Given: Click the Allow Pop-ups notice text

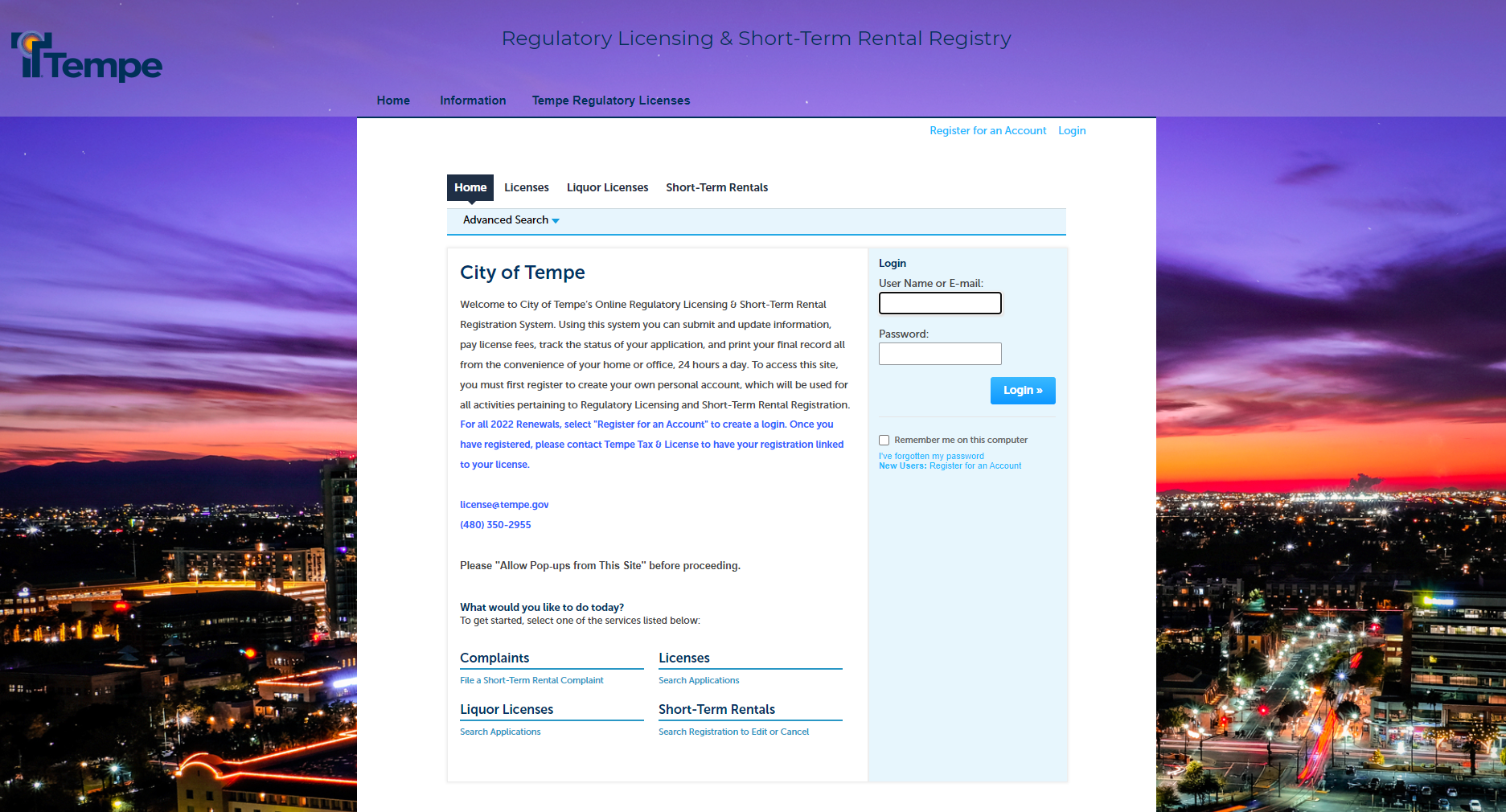Looking at the screenshot, I should click(x=600, y=566).
